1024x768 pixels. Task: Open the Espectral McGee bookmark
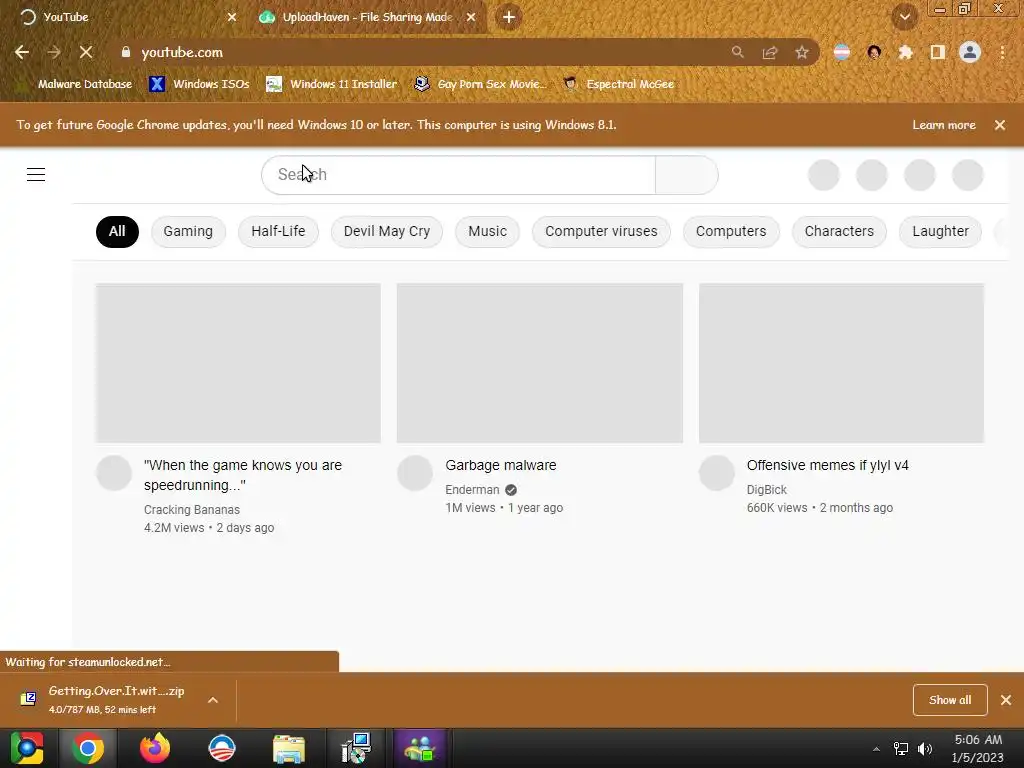tap(619, 84)
